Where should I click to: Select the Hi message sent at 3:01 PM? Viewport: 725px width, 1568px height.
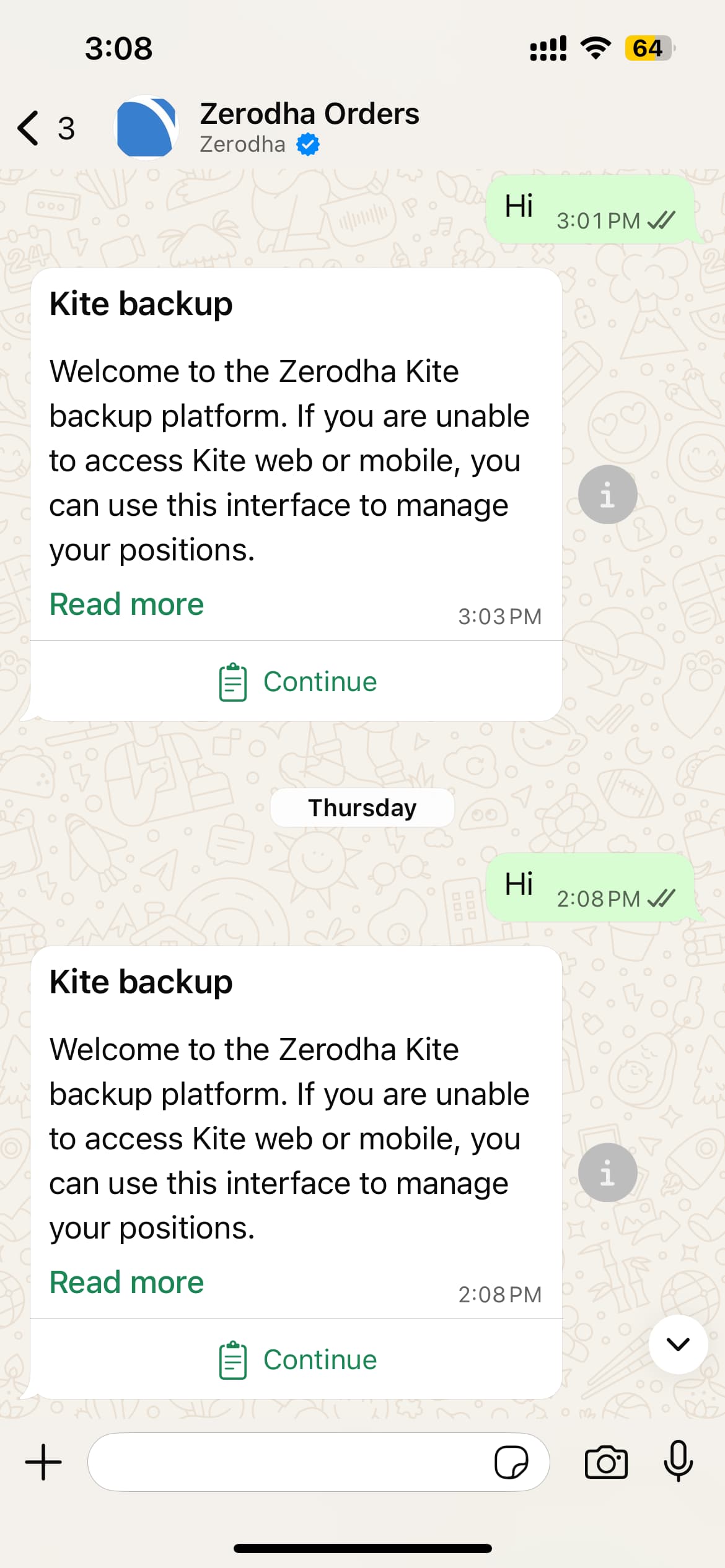click(590, 209)
